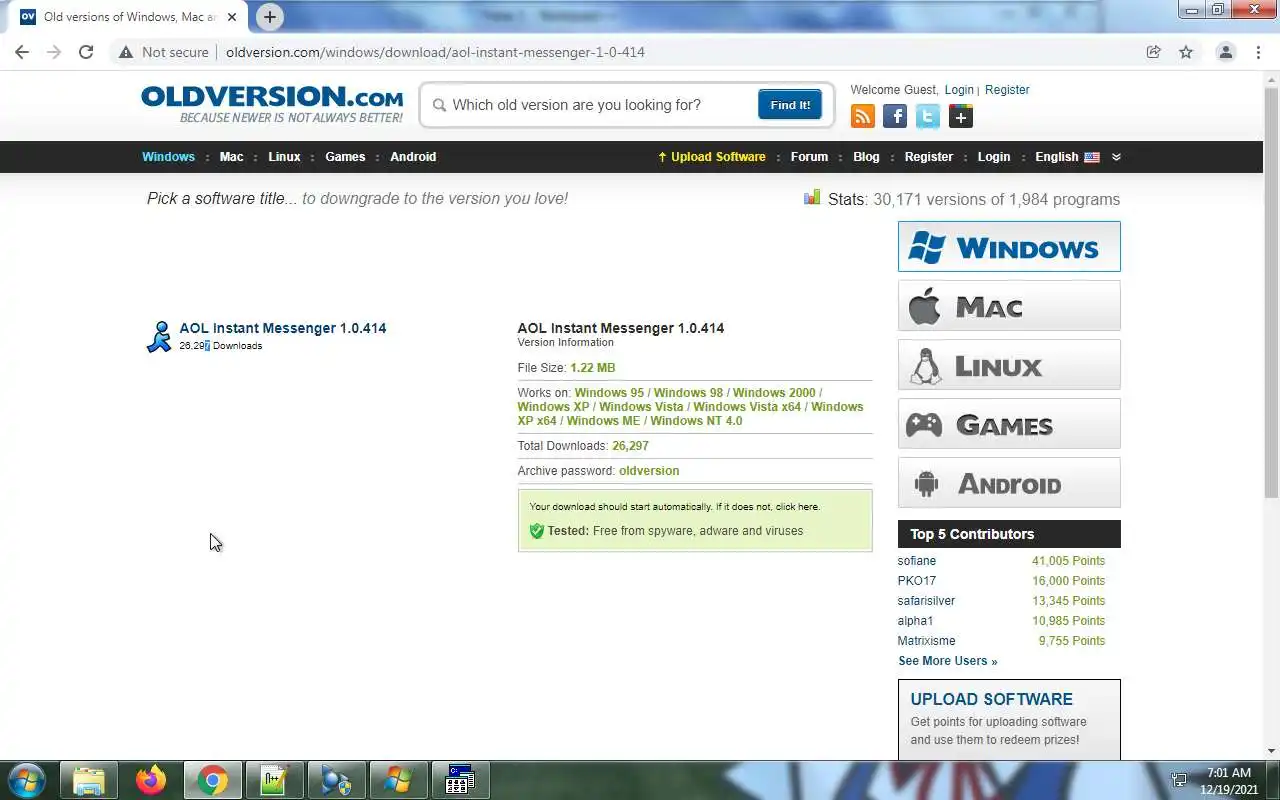
Task: Click the '26,297' total downloads value
Action: click(630, 446)
